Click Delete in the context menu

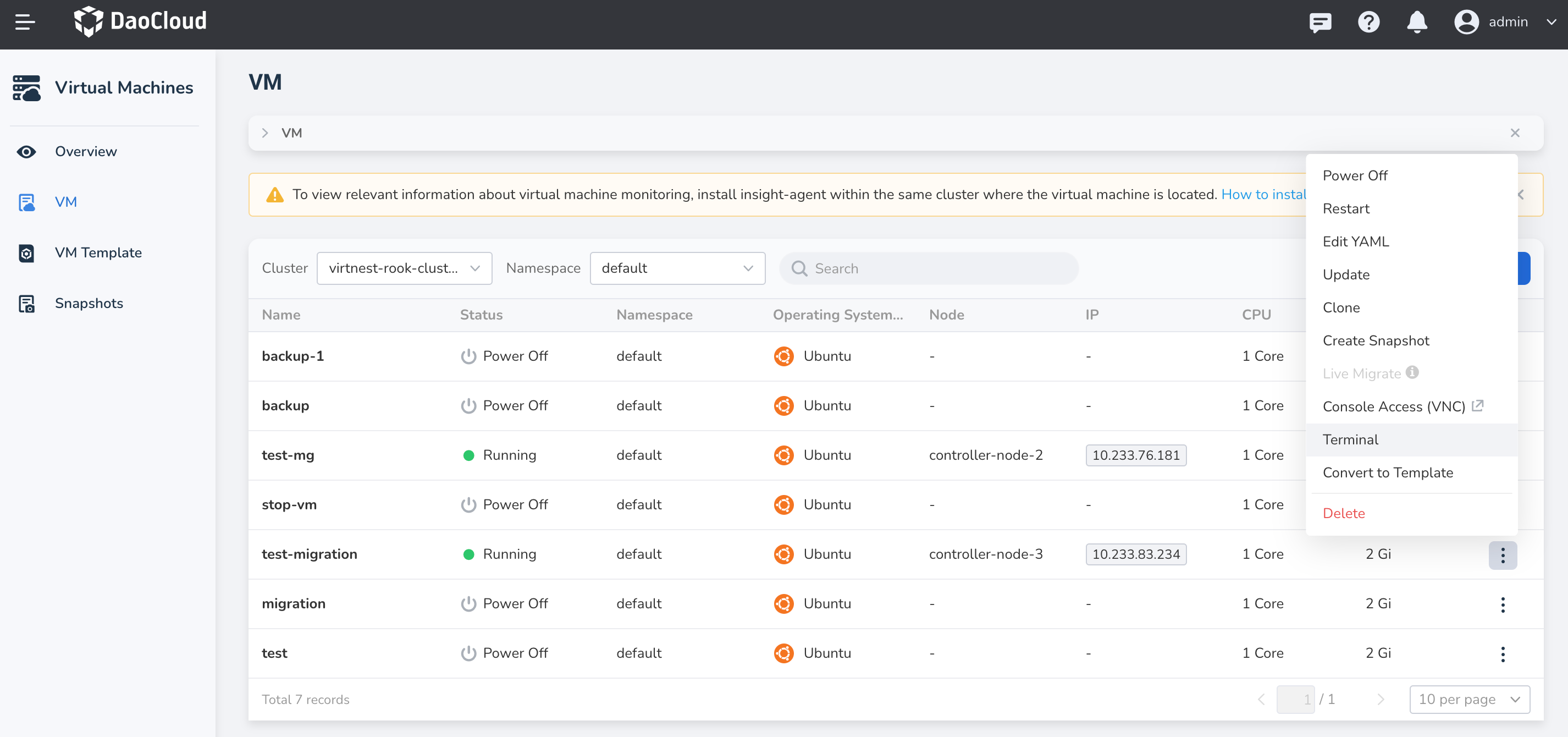point(1343,514)
